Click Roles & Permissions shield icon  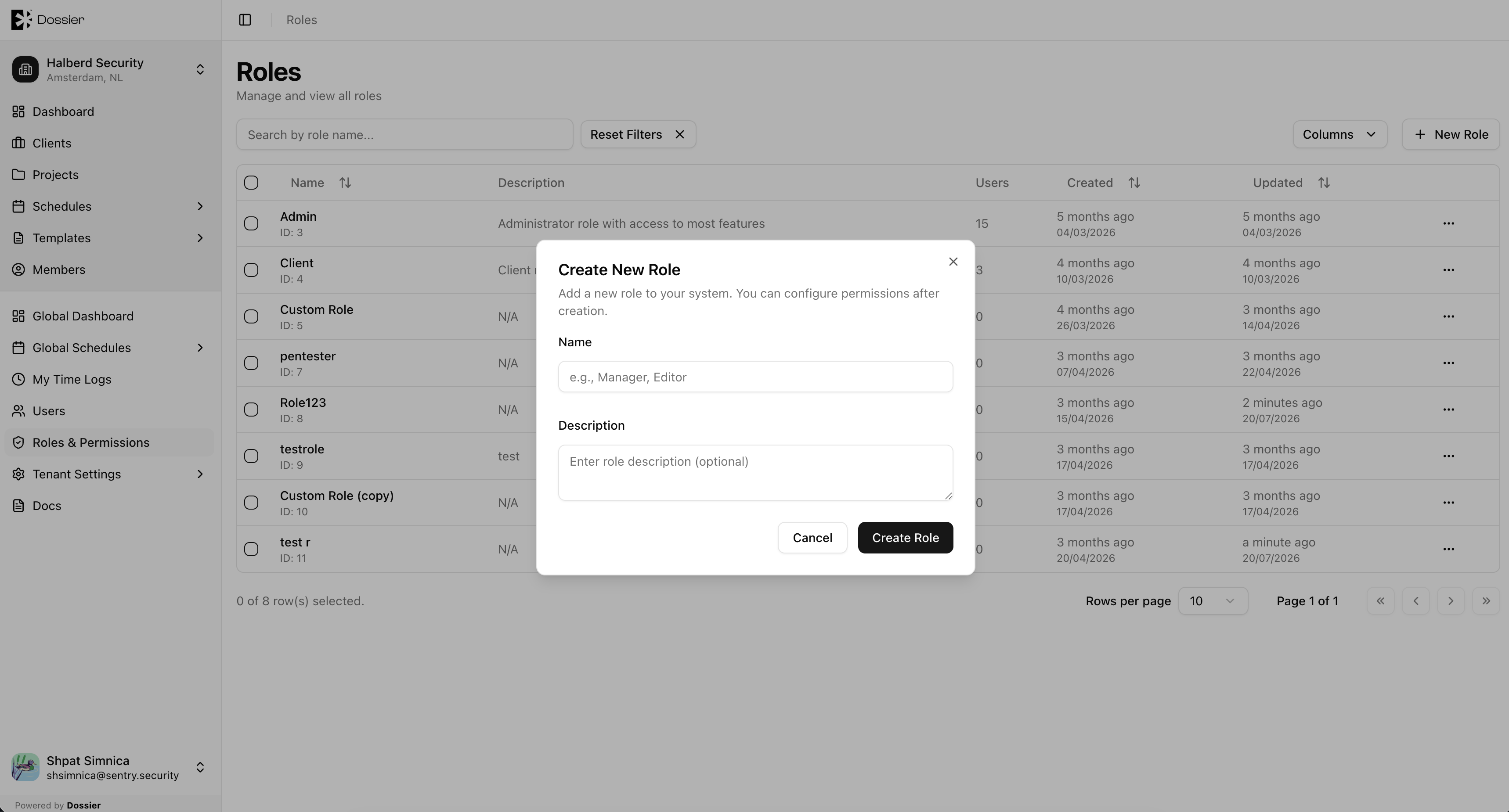pos(19,442)
